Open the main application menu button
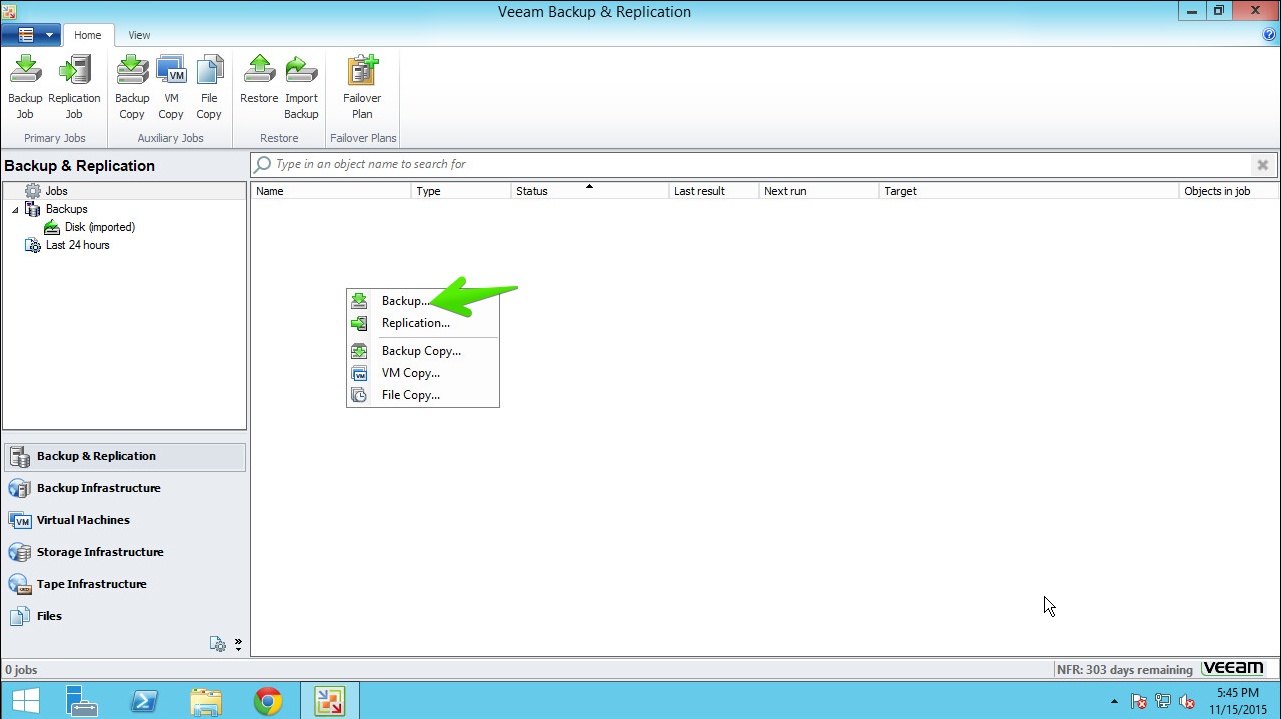 32,35
